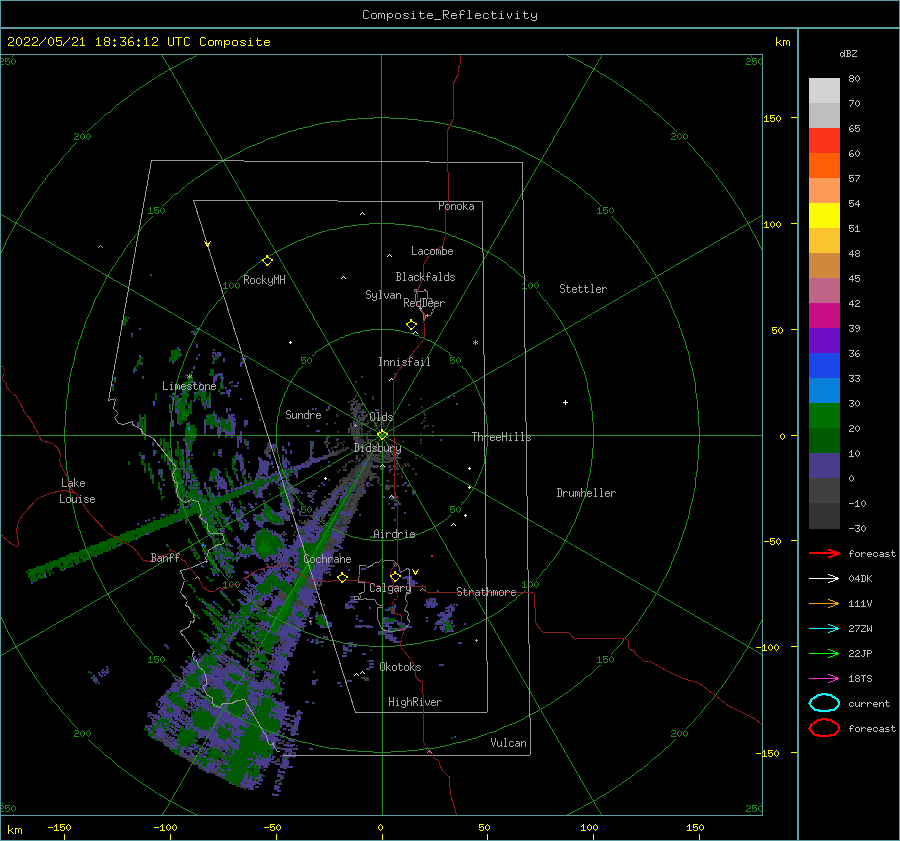900x841 pixels.
Task: Click the Lacombe city label
Action: pyautogui.click(x=432, y=251)
